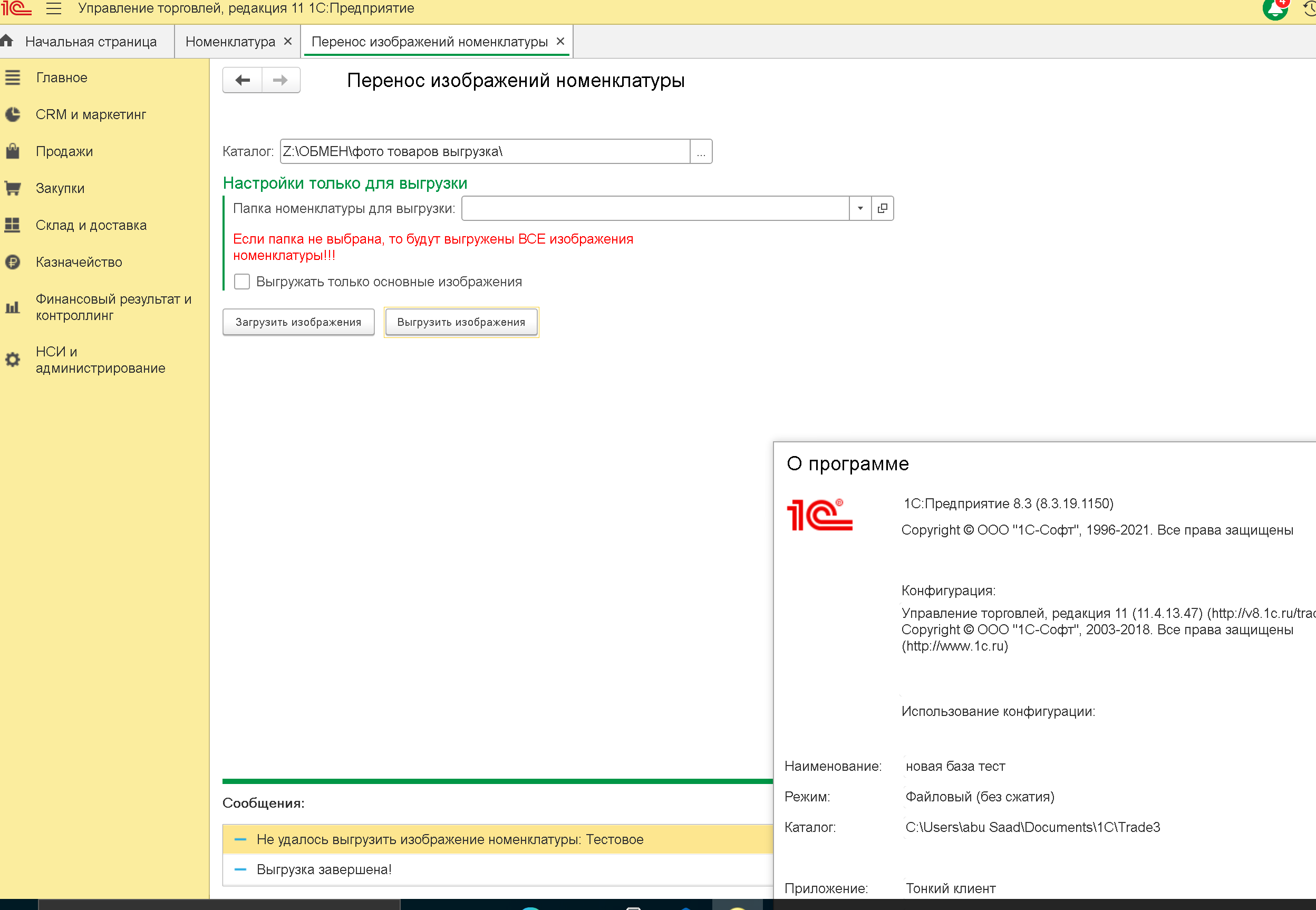Click the НСИ и администрирование gear icon
The width and height of the screenshot is (1316, 910).
coord(13,360)
